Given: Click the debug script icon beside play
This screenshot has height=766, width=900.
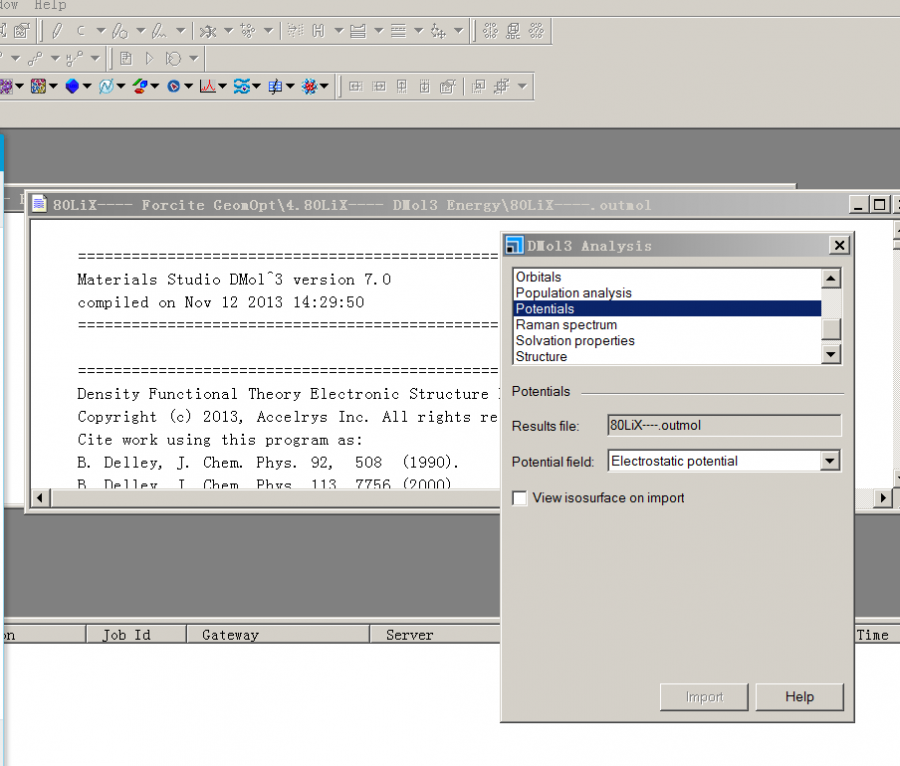Looking at the screenshot, I should click(173, 58).
